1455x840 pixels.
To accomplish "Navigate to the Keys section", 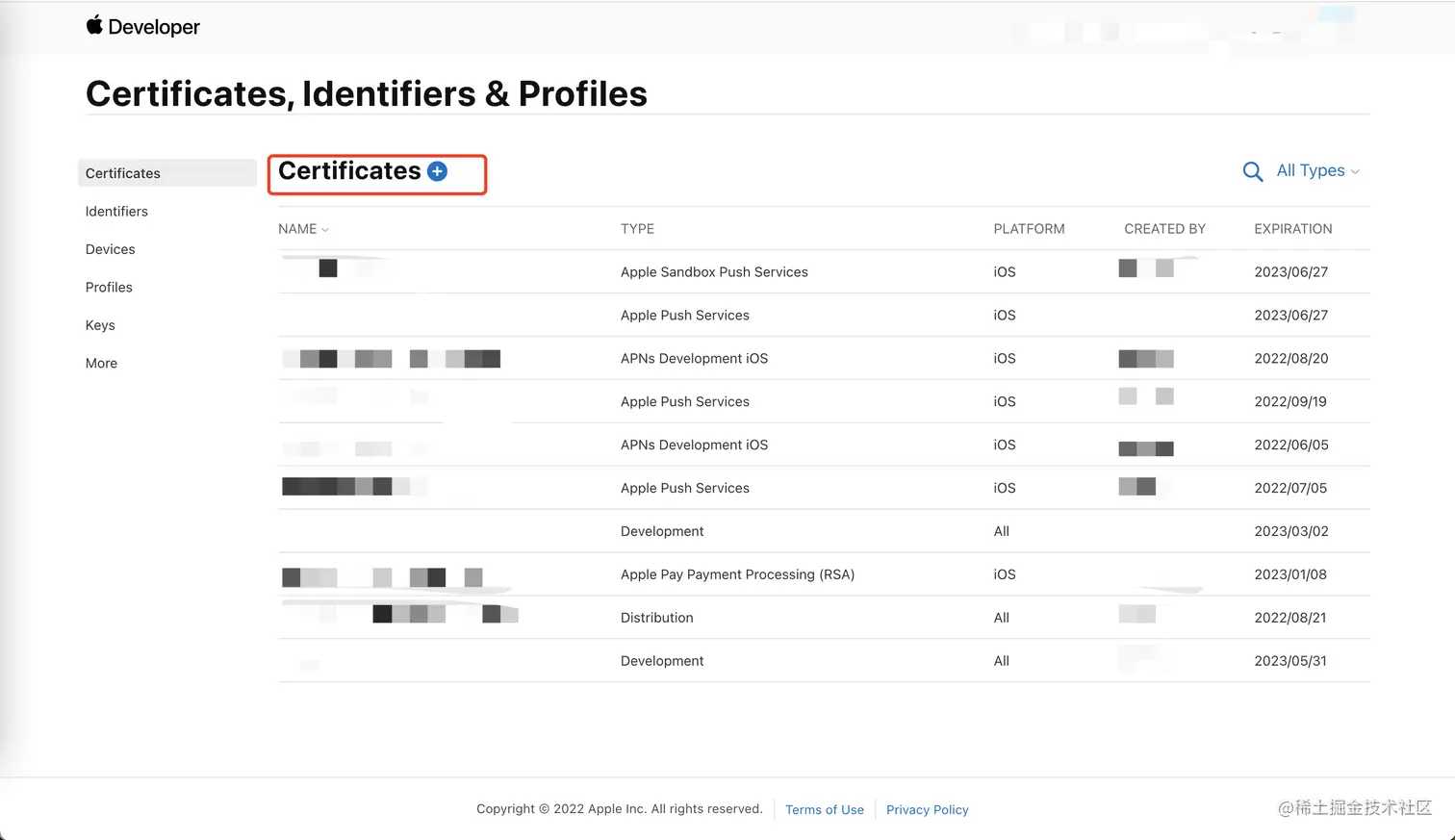I will pyautogui.click(x=100, y=325).
